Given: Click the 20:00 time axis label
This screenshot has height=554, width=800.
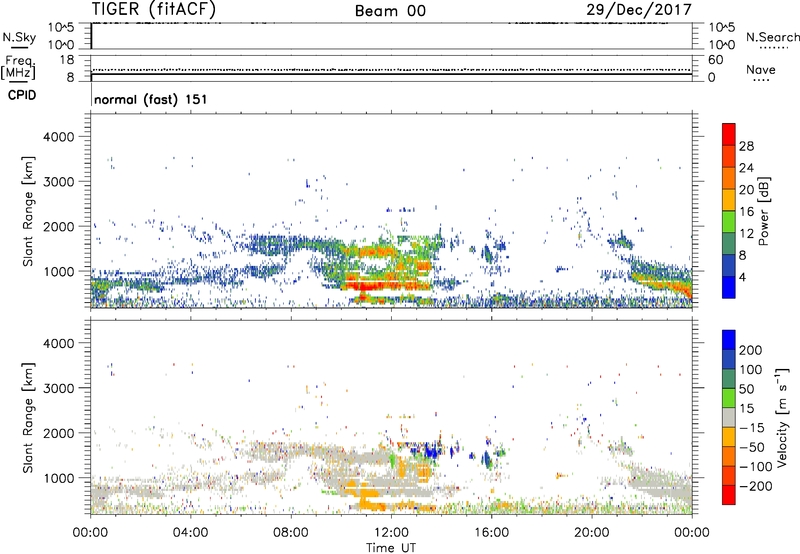Looking at the screenshot, I should coord(592,533).
